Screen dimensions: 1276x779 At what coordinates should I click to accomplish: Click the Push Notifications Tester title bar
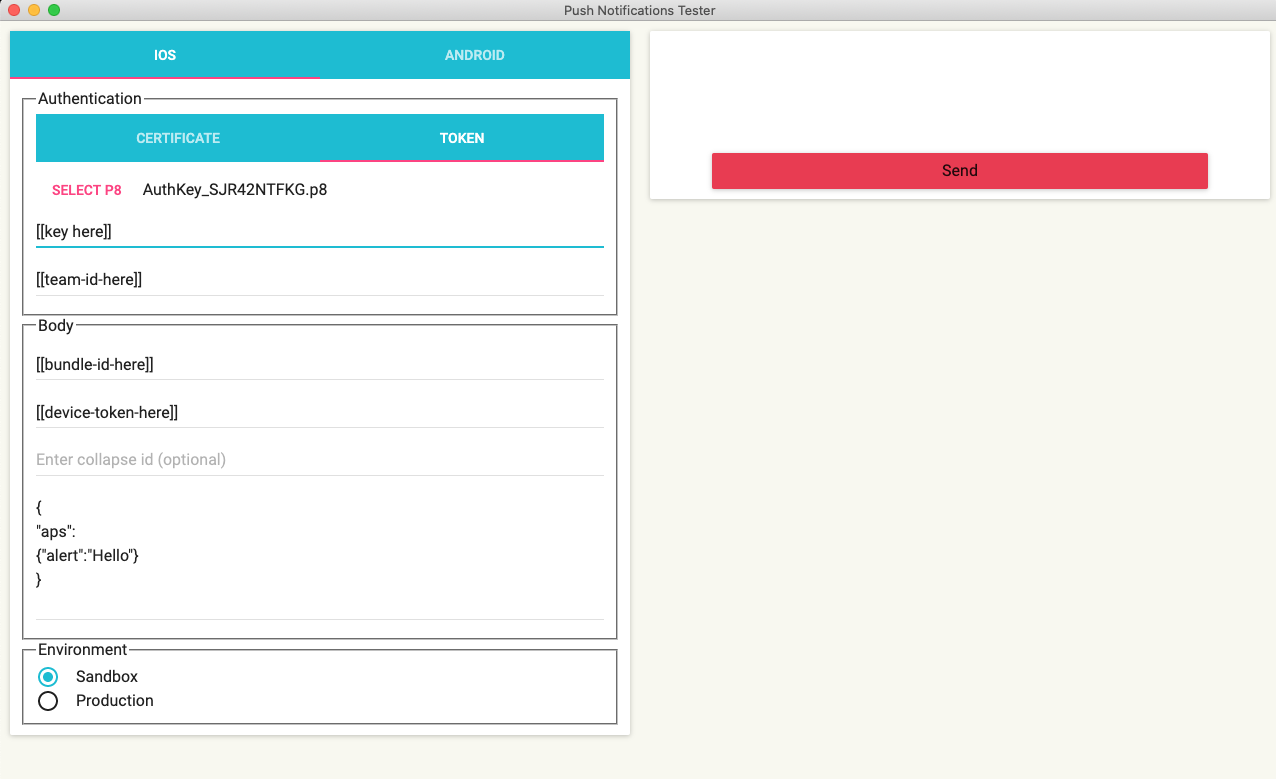pyautogui.click(x=640, y=10)
